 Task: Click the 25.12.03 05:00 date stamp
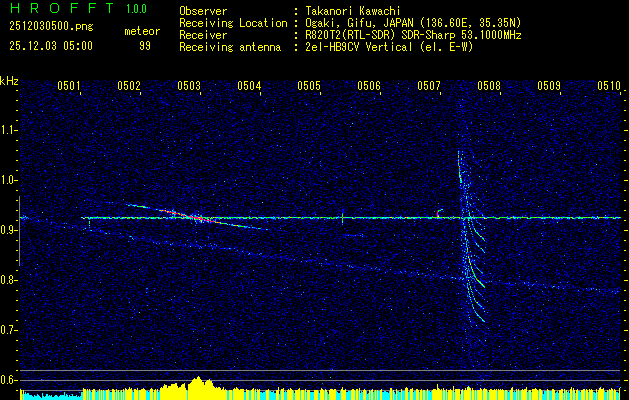coord(50,45)
